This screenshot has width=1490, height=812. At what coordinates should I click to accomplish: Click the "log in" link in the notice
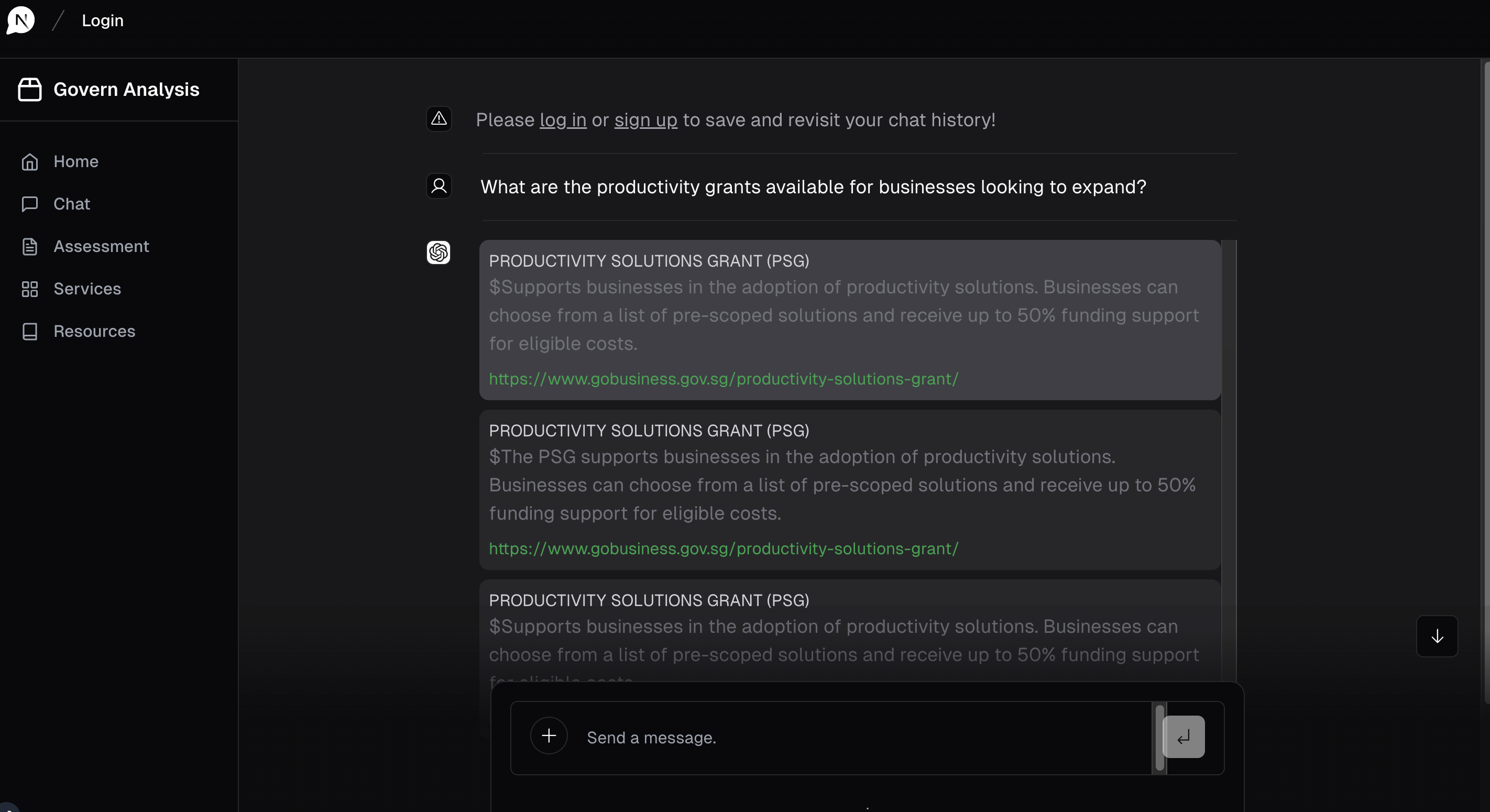point(563,120)
